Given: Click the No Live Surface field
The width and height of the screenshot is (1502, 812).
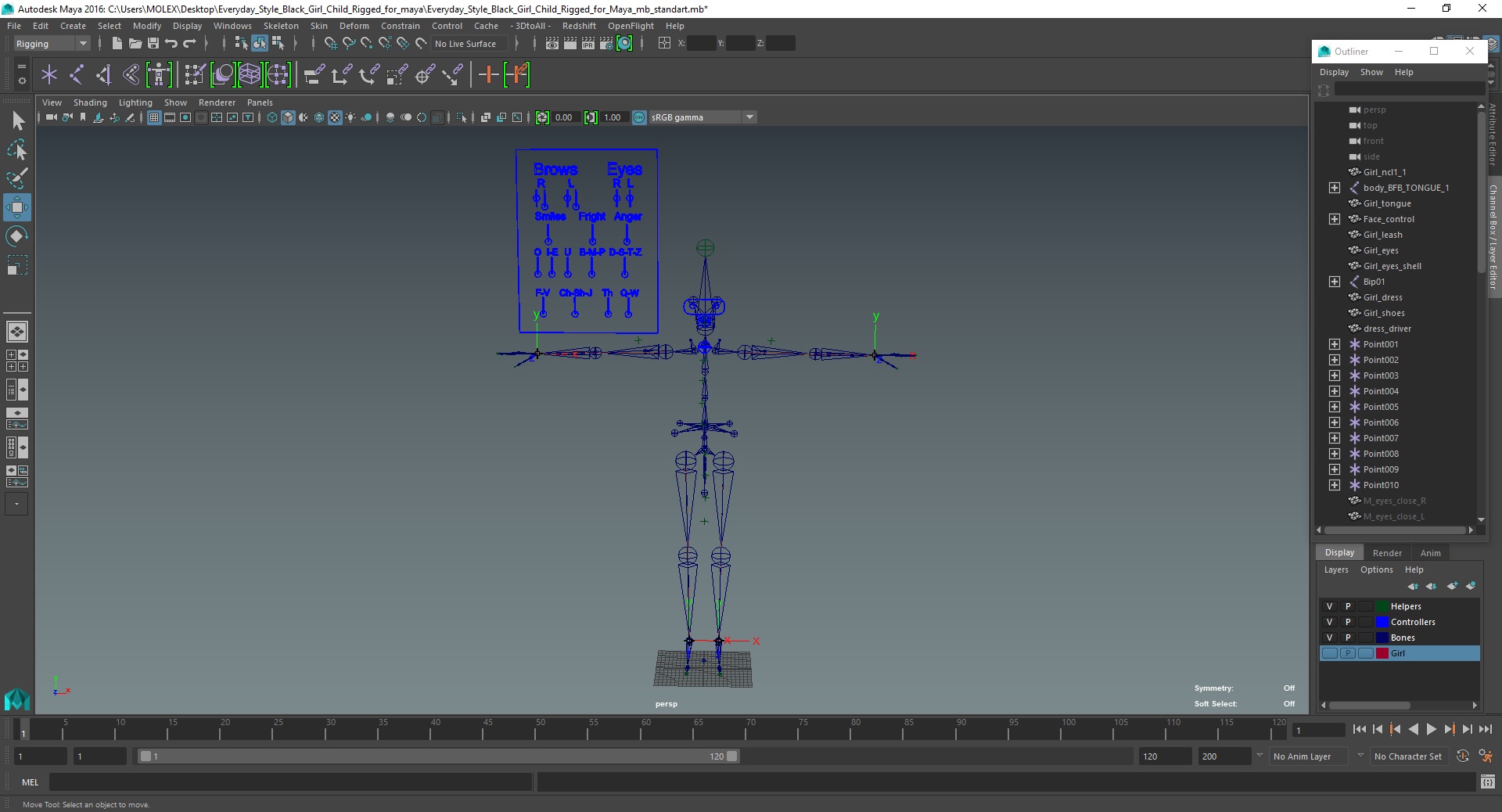Looking at the screenshot, I should (469, 44).
